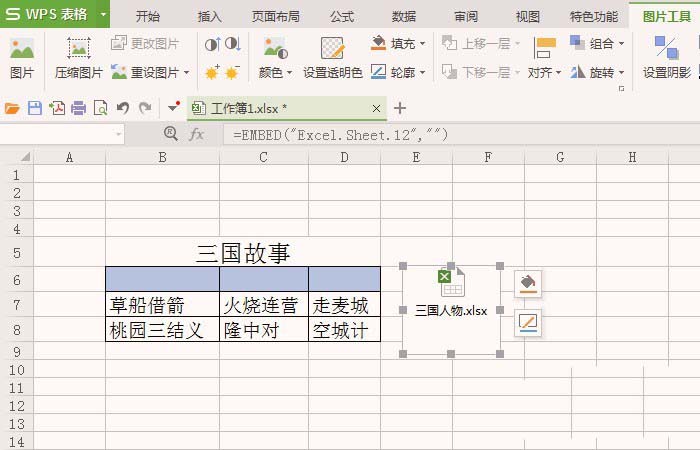Select column B header
This screenshot has width=700, height=450.
tap(162, 157)
